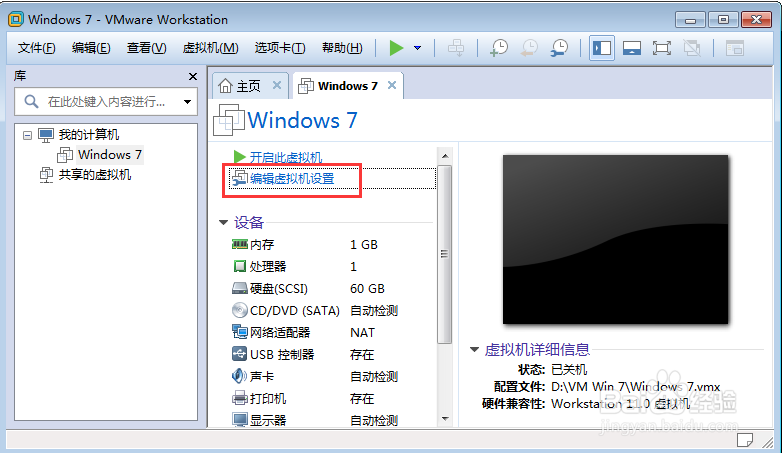This screenshot has height=453, width=782.
Task: Click the 打印机 printer icon
Action: [x=239, y=398]
